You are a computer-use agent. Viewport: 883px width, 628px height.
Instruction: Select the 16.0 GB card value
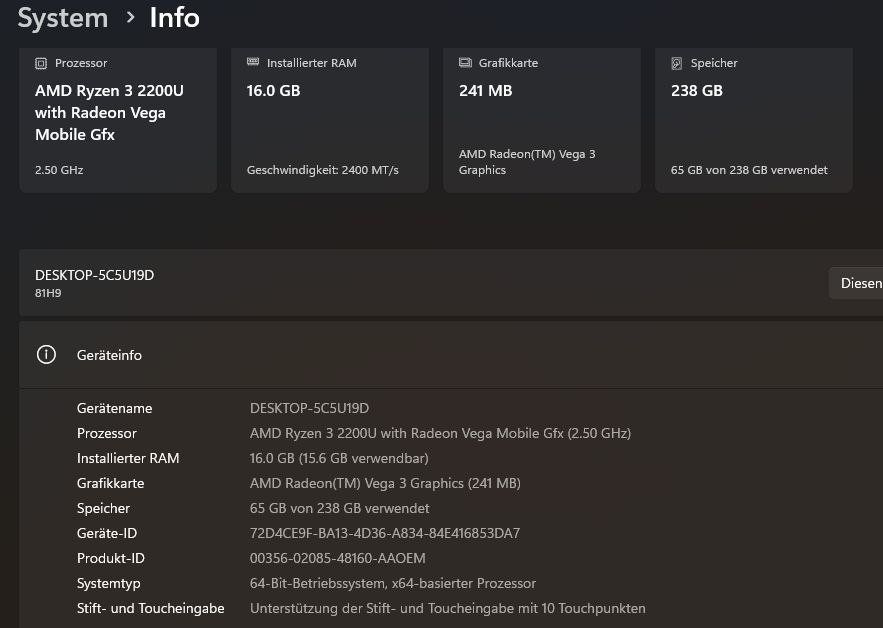273,91
